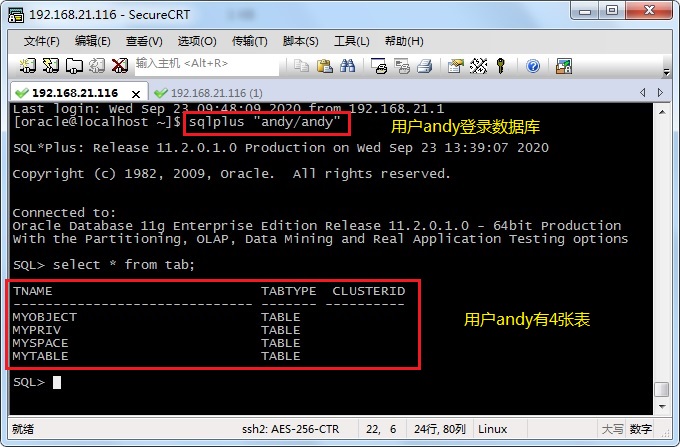The image size is (680, 447).
Task: Close the 192.168.21.116 tab with X
Action: click(x=136, y=94)
